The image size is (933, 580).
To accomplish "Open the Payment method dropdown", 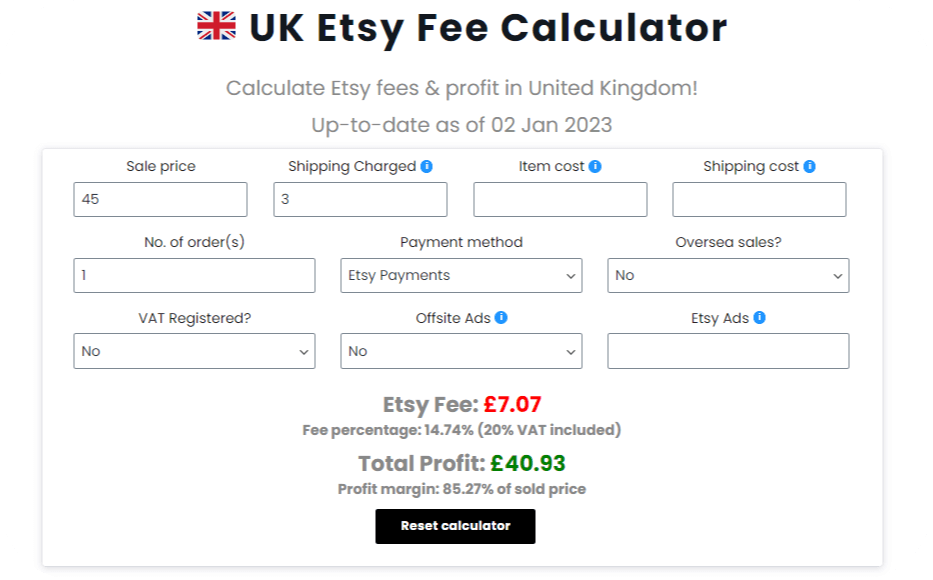I will (461, 275).
